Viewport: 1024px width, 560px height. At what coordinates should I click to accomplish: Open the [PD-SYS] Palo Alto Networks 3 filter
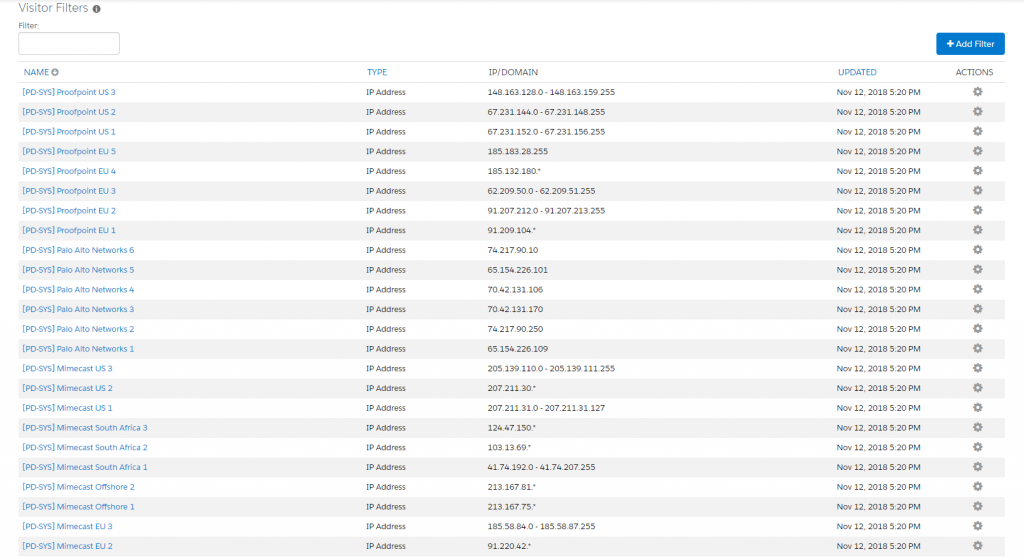(78, 309)
